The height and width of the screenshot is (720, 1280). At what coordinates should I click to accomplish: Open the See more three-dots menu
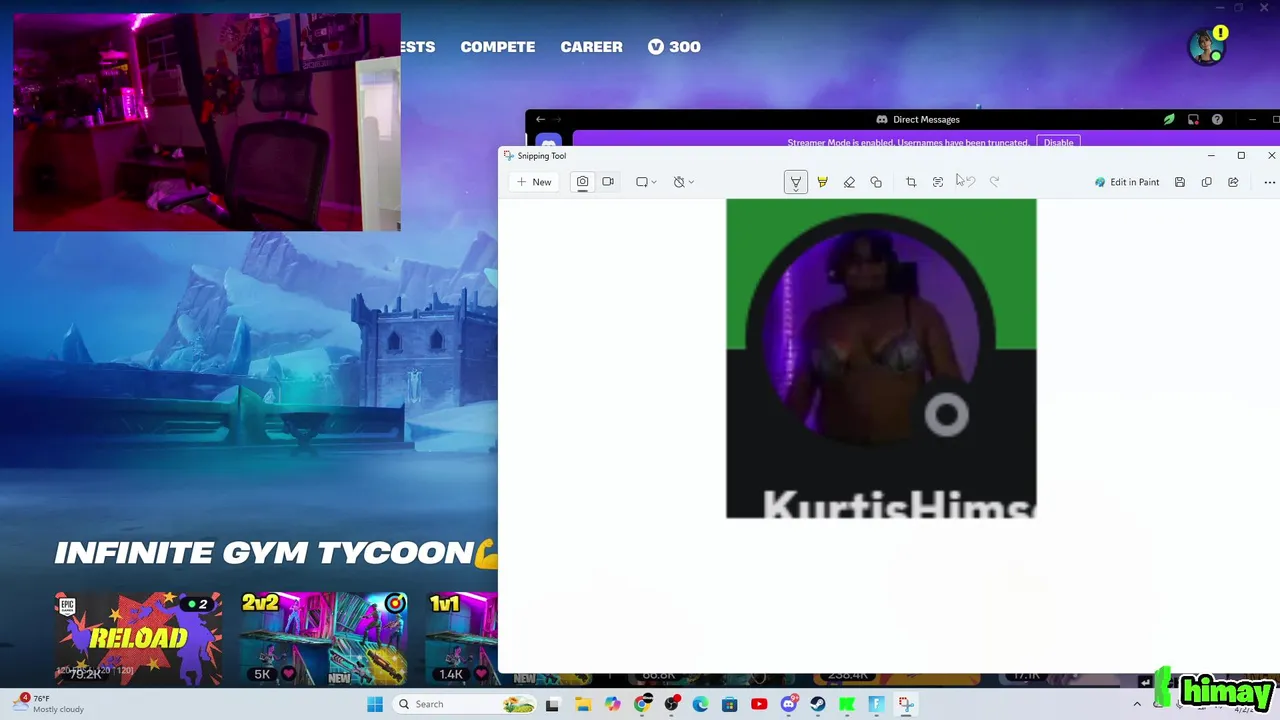(x=1269, y=182)
